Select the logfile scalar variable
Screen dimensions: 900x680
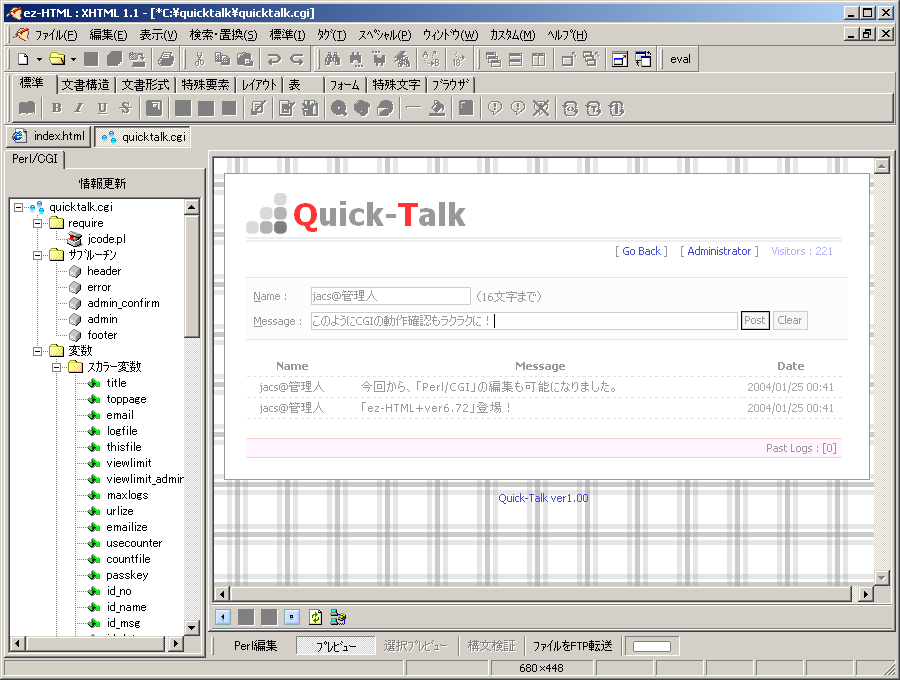click(x=122, y=431)
